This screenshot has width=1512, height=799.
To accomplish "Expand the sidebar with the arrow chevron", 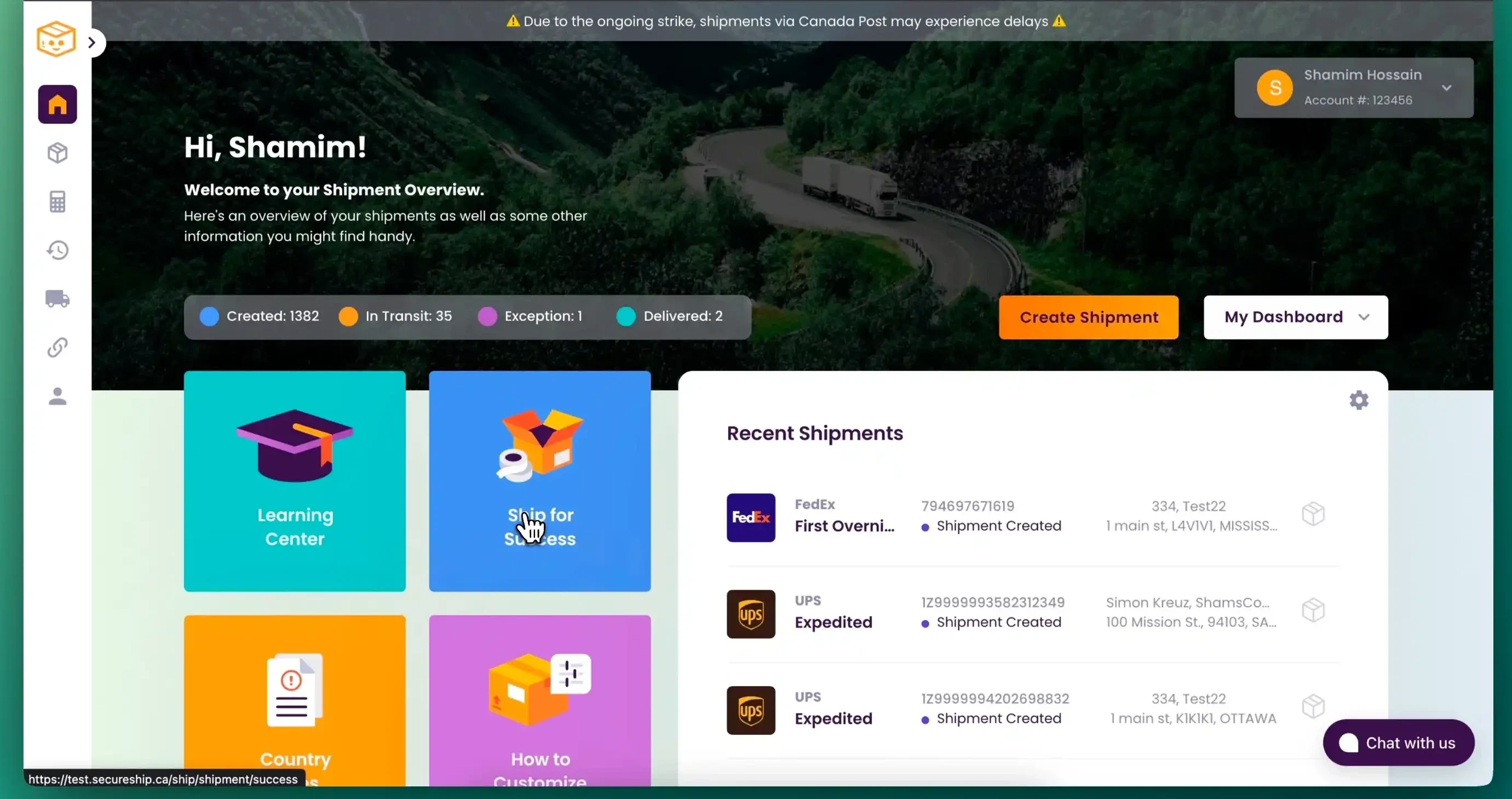I will pos(91,42).
